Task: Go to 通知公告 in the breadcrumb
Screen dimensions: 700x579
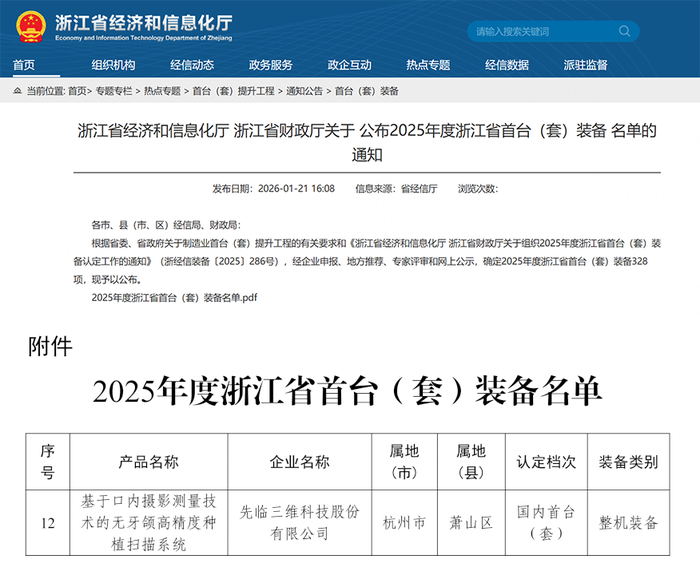Action: (304, 91)
